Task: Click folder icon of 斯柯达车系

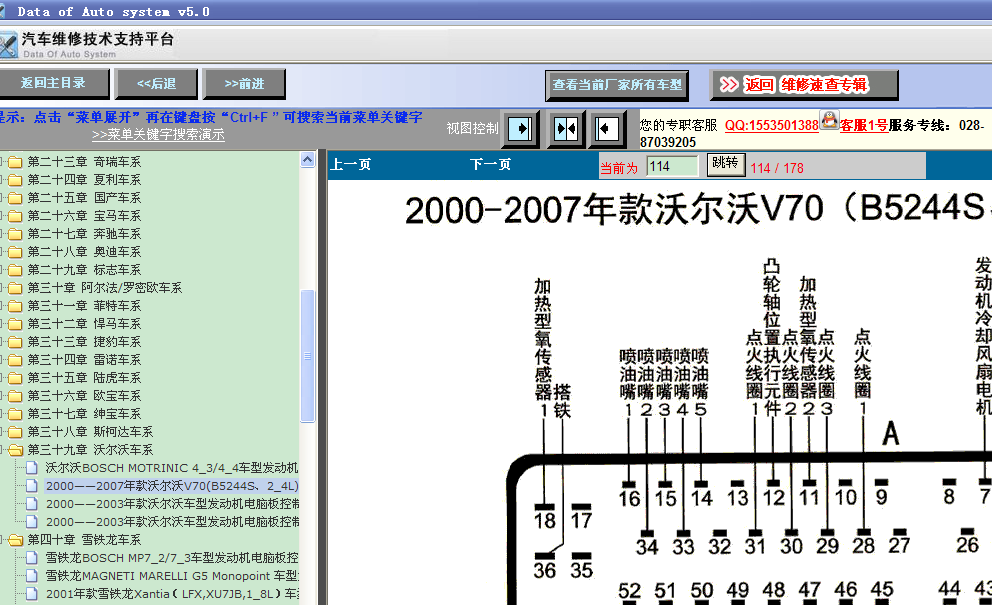Action: [x=15, y=432]
